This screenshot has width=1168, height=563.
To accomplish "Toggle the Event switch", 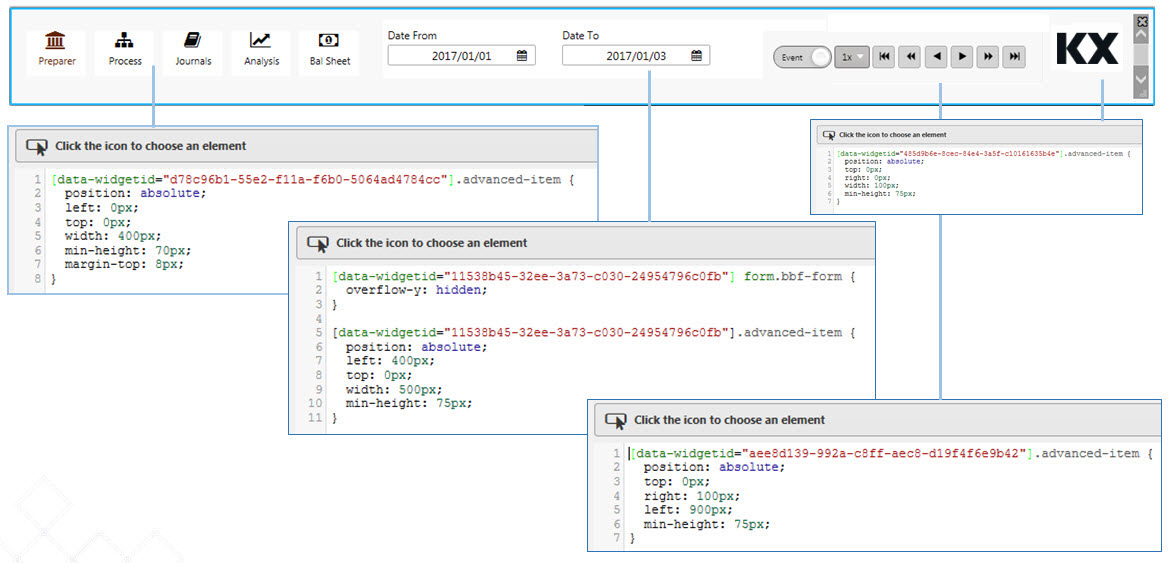I will coord(802,58).
